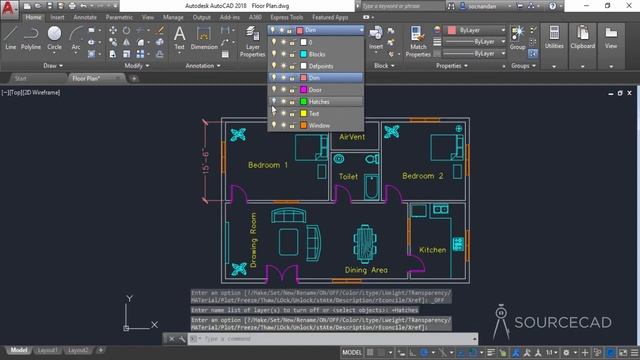Open the annotation scale 1:1 dropdown
640x360 pixels.
click(x=552, y=352)
